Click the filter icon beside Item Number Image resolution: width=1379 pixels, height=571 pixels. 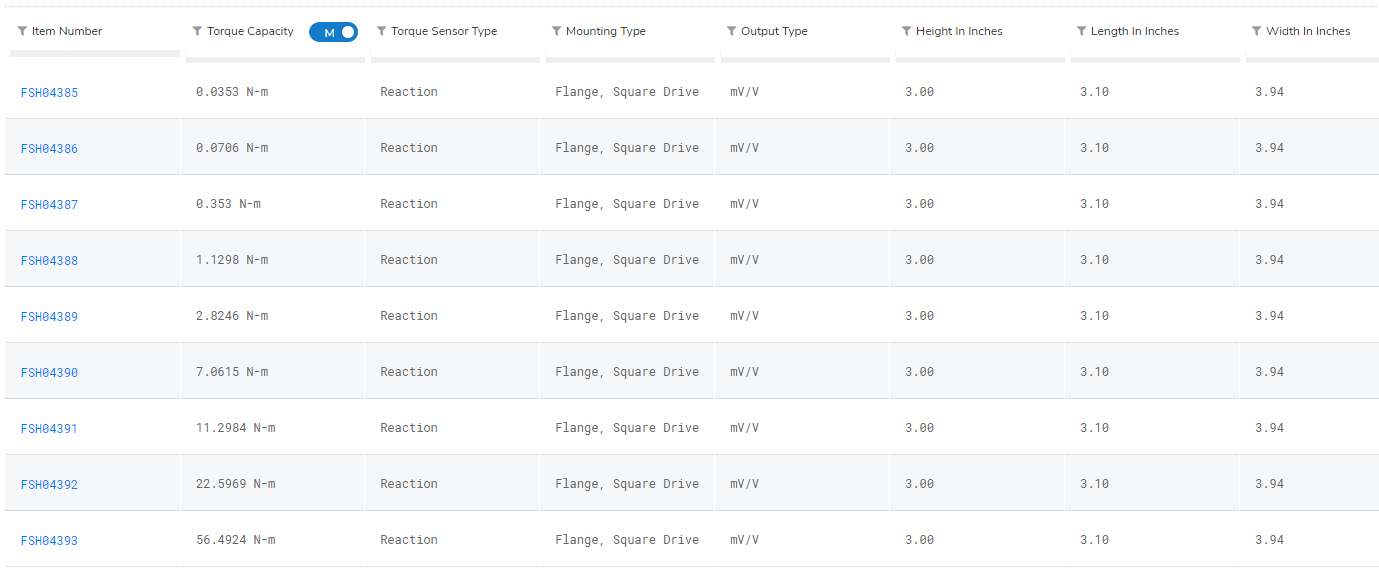coord(22,31)
